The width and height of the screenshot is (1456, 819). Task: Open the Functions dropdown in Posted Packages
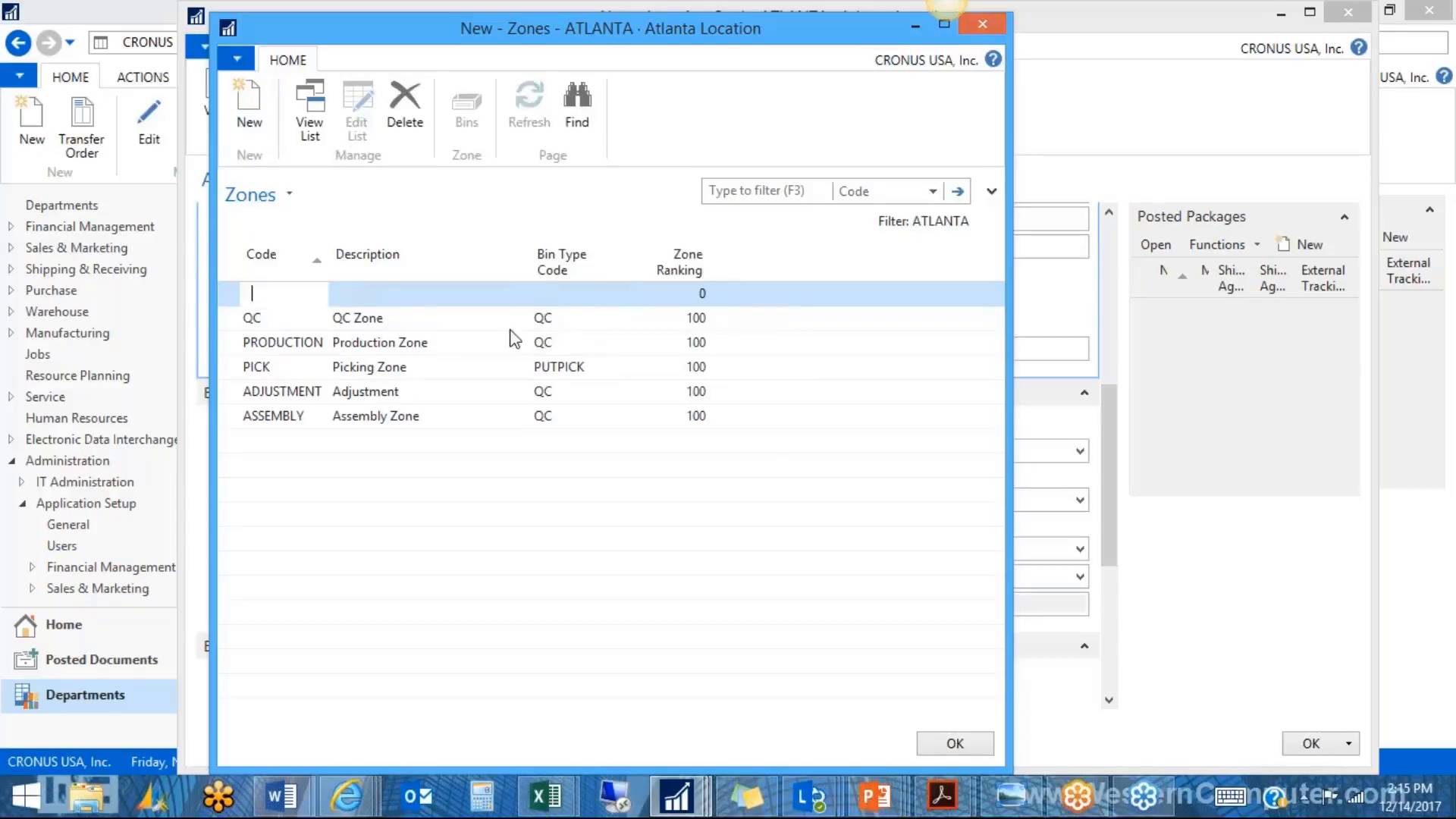(1222, 244)
